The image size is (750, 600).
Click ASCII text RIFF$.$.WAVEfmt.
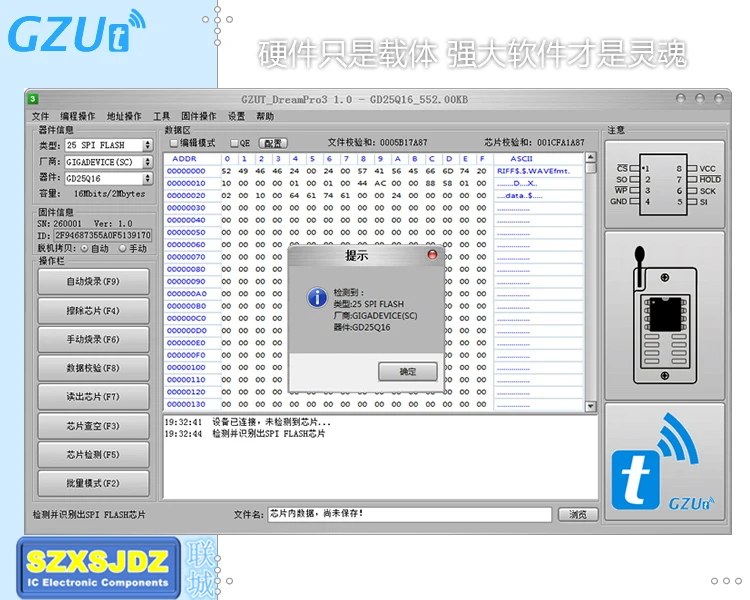tap(533, 171)
